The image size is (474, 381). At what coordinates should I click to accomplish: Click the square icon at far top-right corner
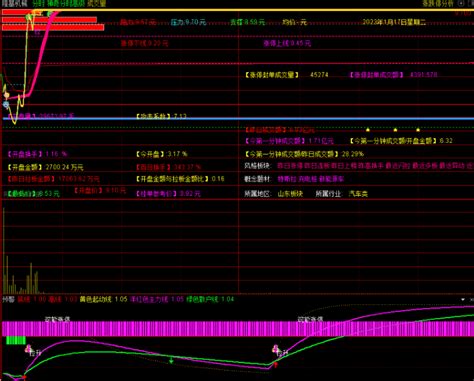[x=471, y=3]
